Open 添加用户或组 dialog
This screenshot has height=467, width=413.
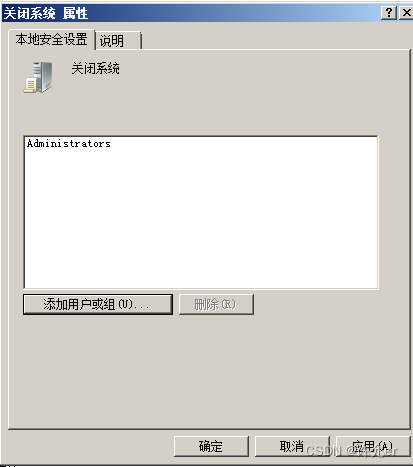click(x=98, y=304)
